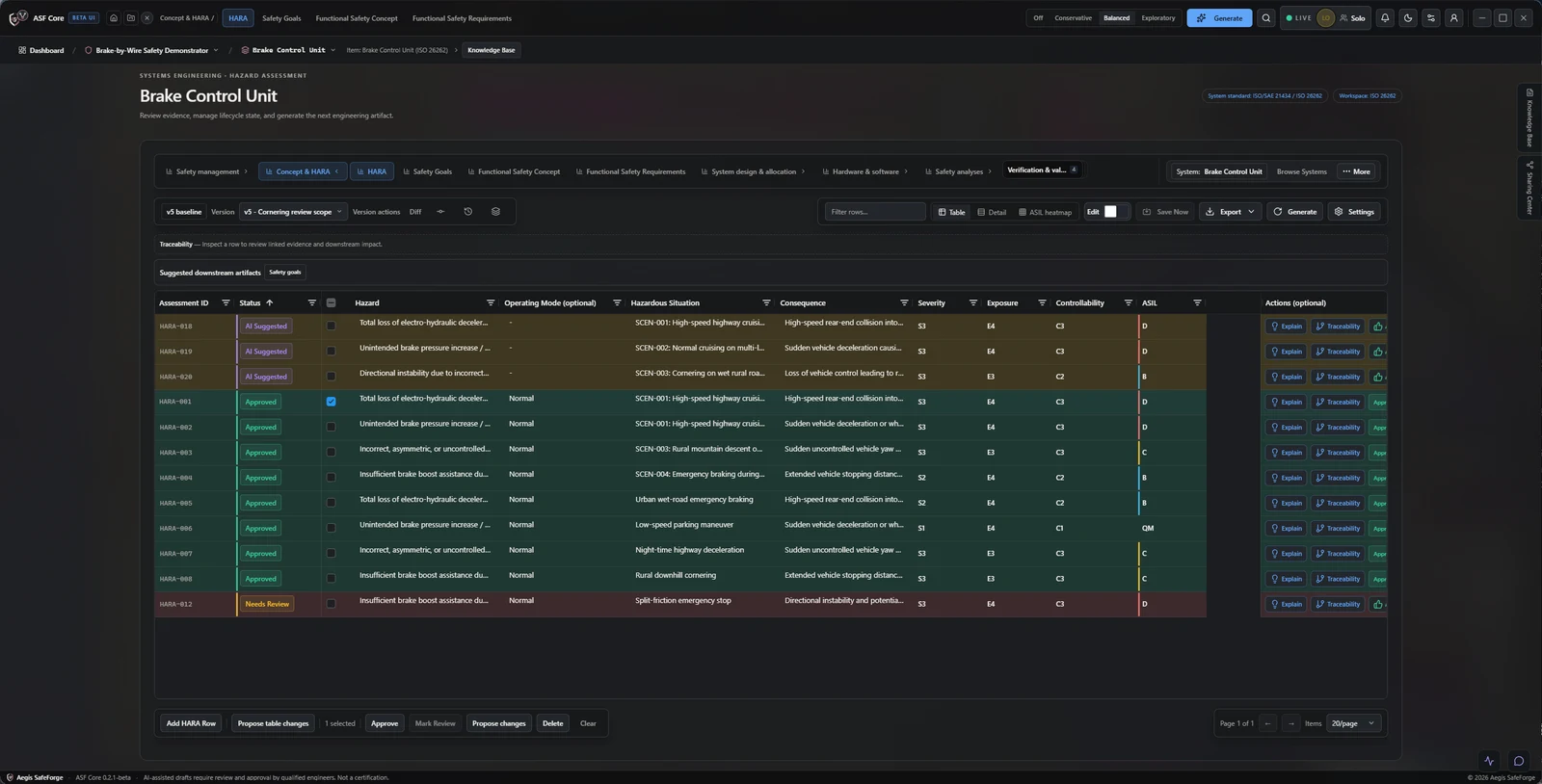This screenshot has width=1542, height=784.
Task: Open the user profile icon
Action: 1454,18
